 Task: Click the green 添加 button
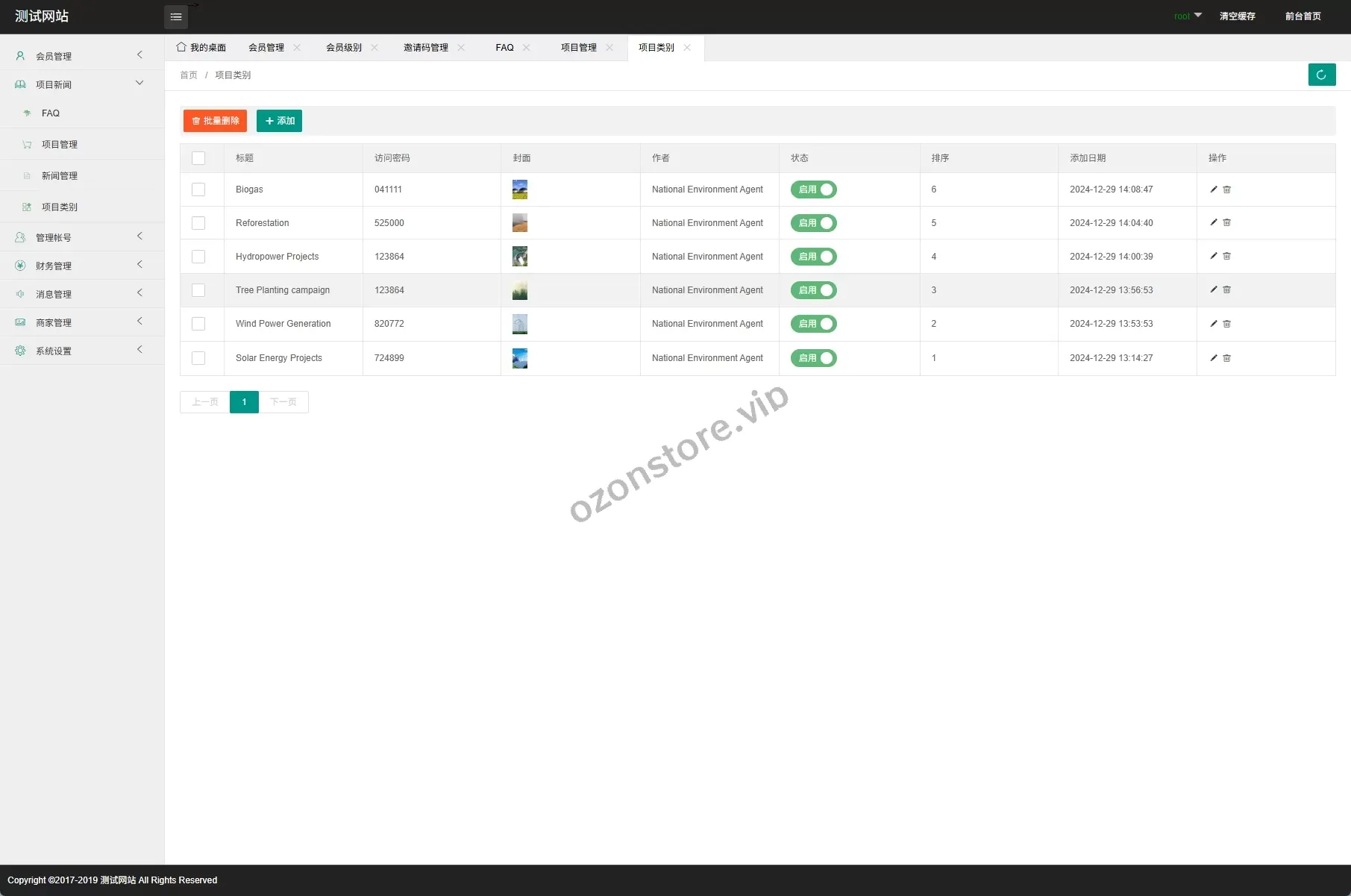click(279, 121)
